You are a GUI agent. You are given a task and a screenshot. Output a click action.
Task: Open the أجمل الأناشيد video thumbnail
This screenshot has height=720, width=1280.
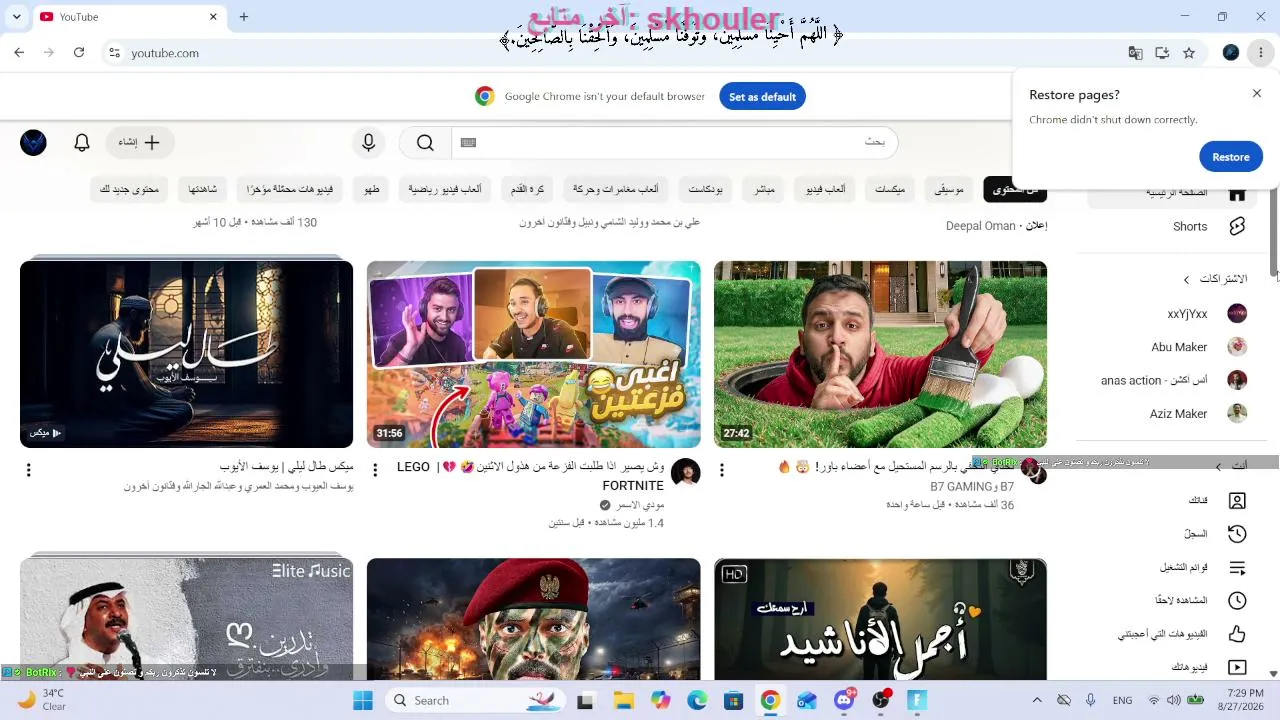point(880,619)
